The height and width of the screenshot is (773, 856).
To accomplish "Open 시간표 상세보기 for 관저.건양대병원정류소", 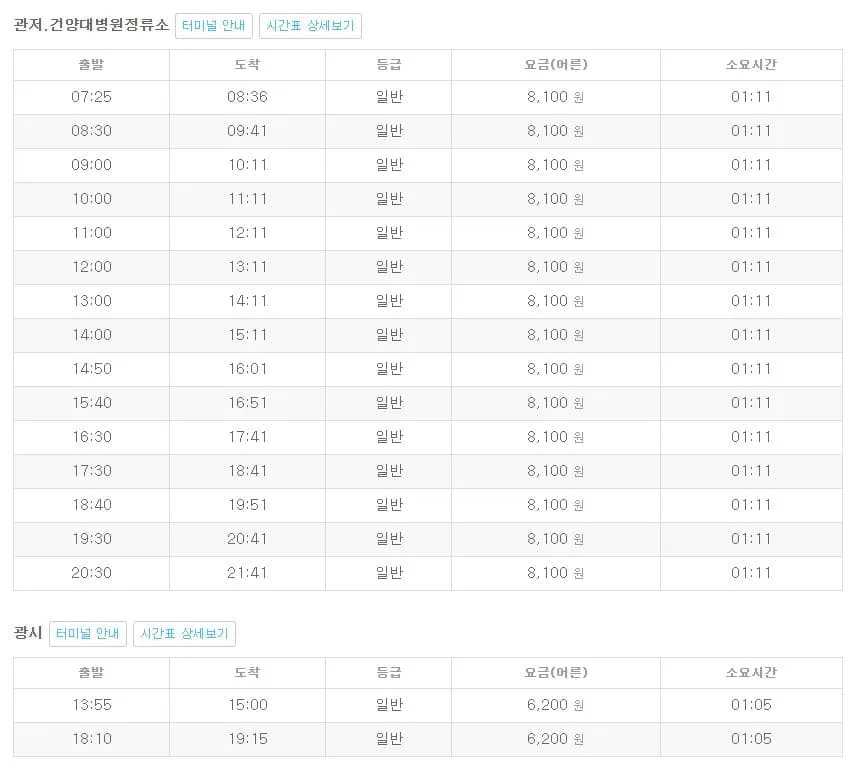I will point(310,26).
